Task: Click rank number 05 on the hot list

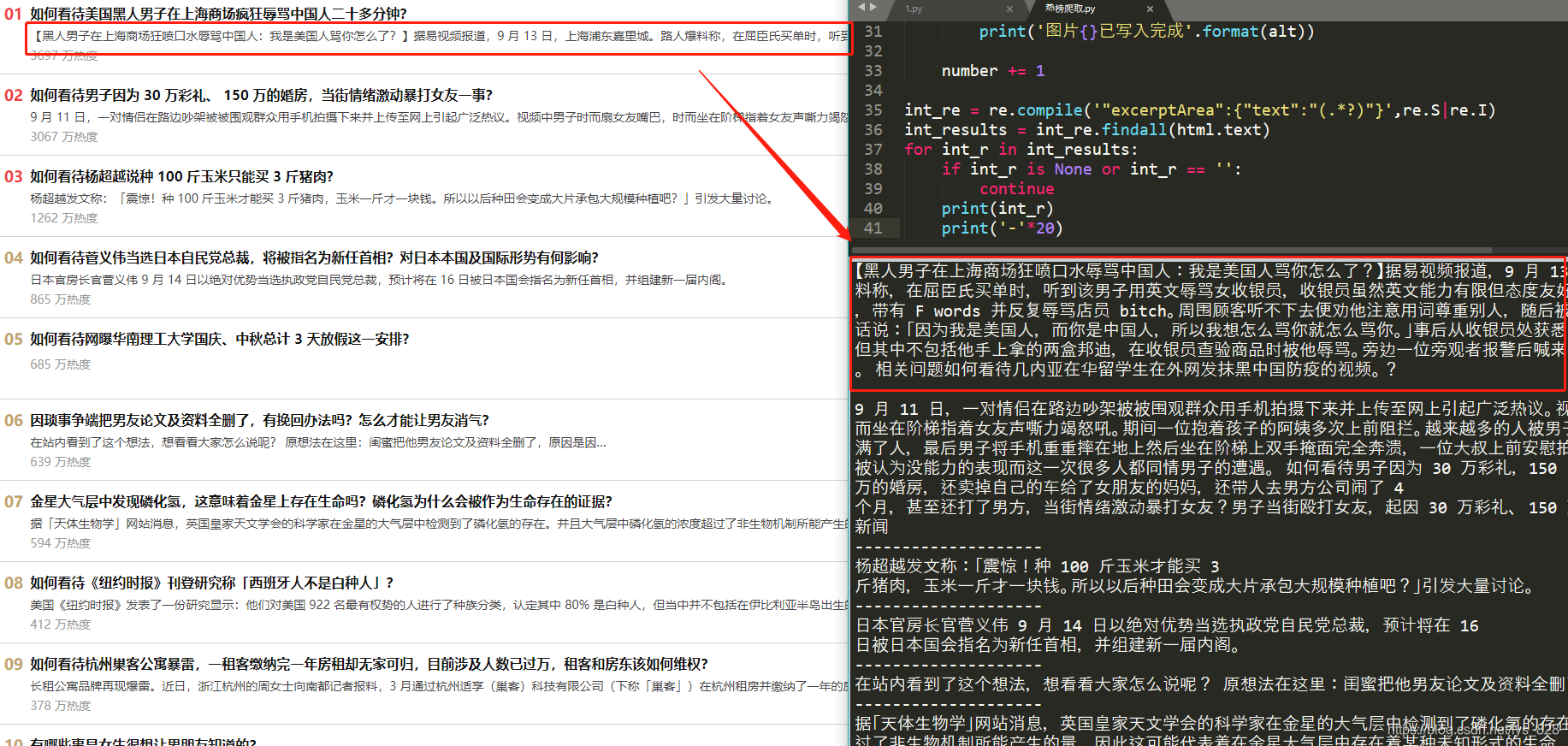Action: point(14,339)
